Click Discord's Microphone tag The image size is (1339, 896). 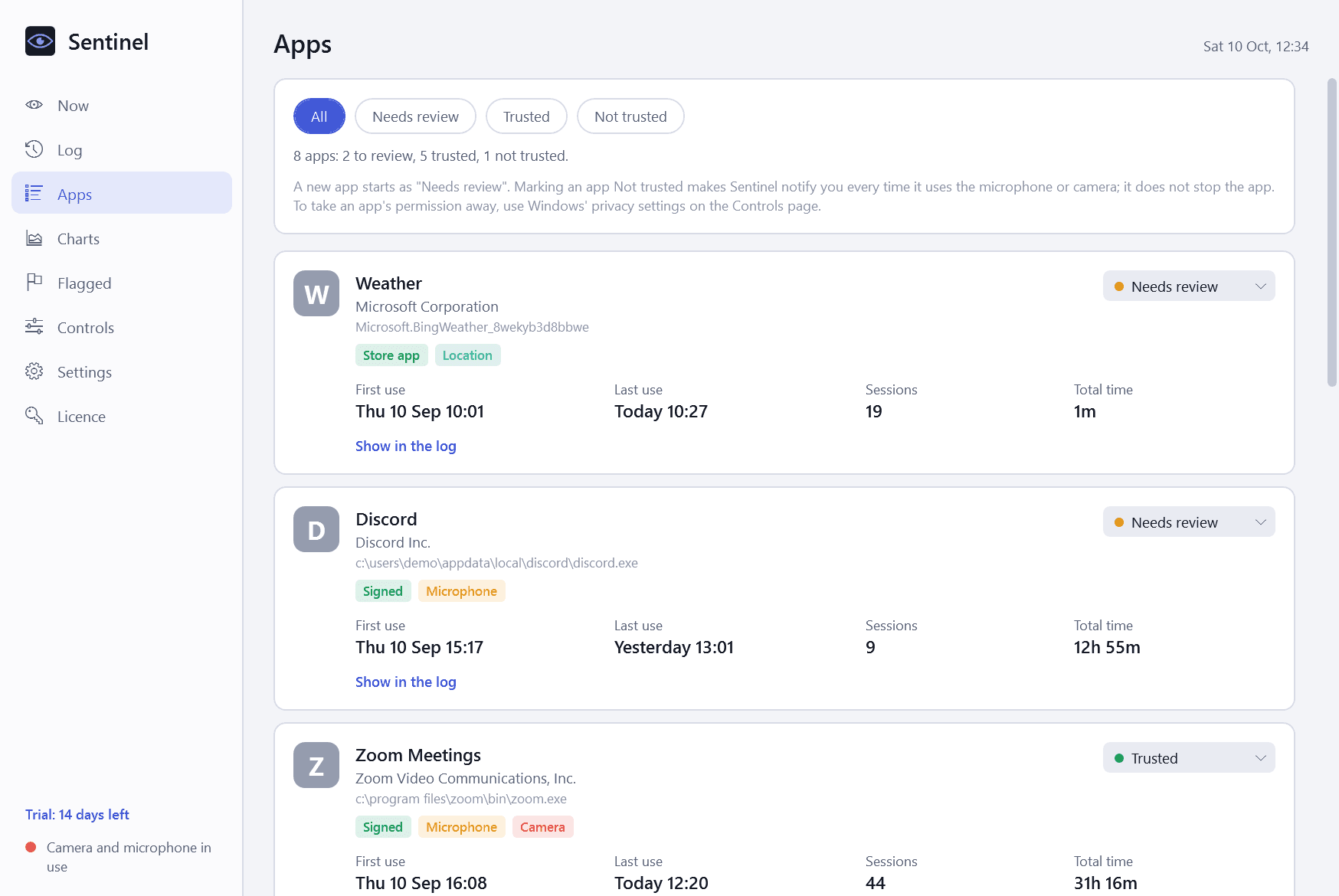tap(461, 591)
